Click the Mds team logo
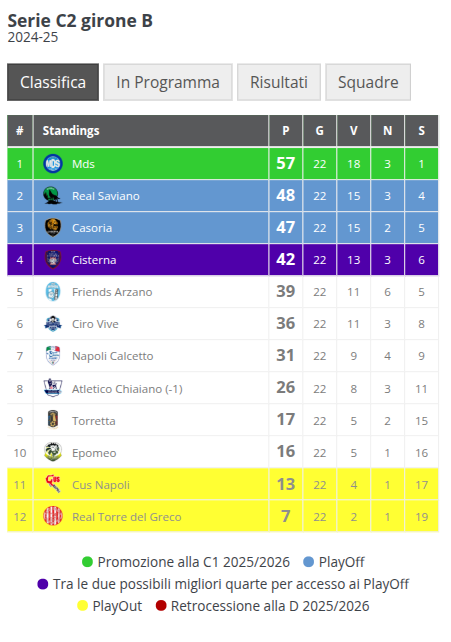Image resolution: width=451 pixels, height=642 pixels. point(53,164)
